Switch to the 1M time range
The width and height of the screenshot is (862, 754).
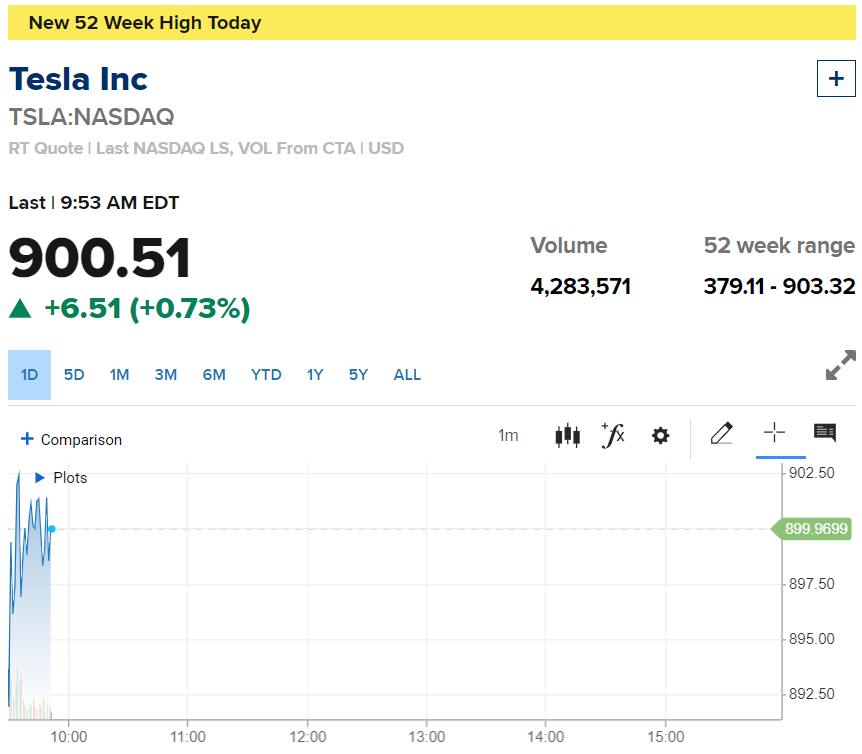[119, 375]
